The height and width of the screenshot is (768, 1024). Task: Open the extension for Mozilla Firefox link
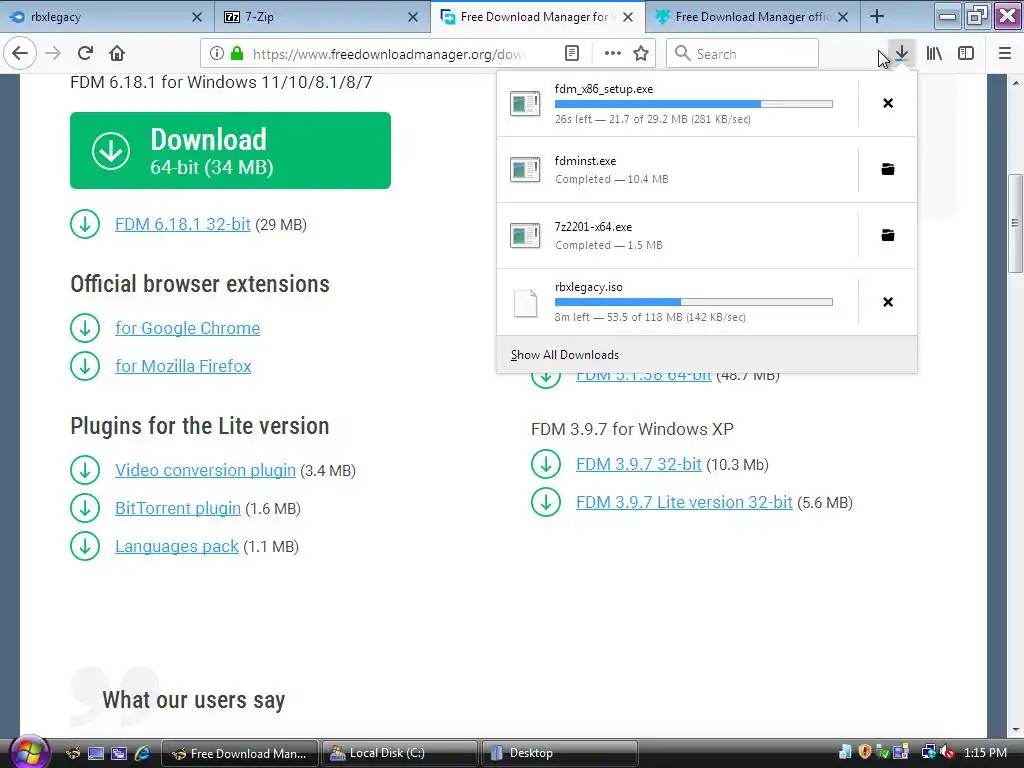click(184, 366)
